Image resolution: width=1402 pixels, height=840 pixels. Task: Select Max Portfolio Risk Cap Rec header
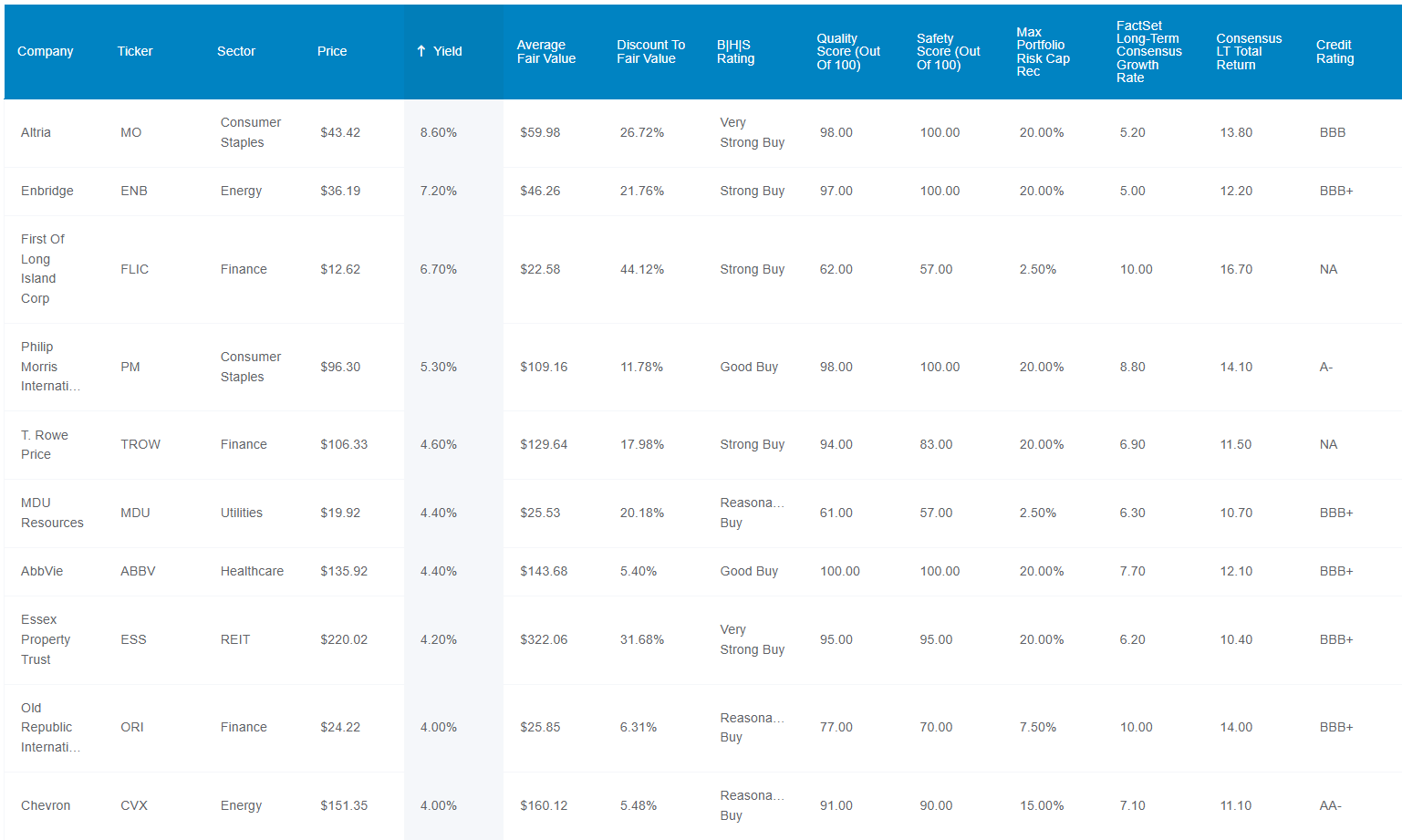point(1044,51)
